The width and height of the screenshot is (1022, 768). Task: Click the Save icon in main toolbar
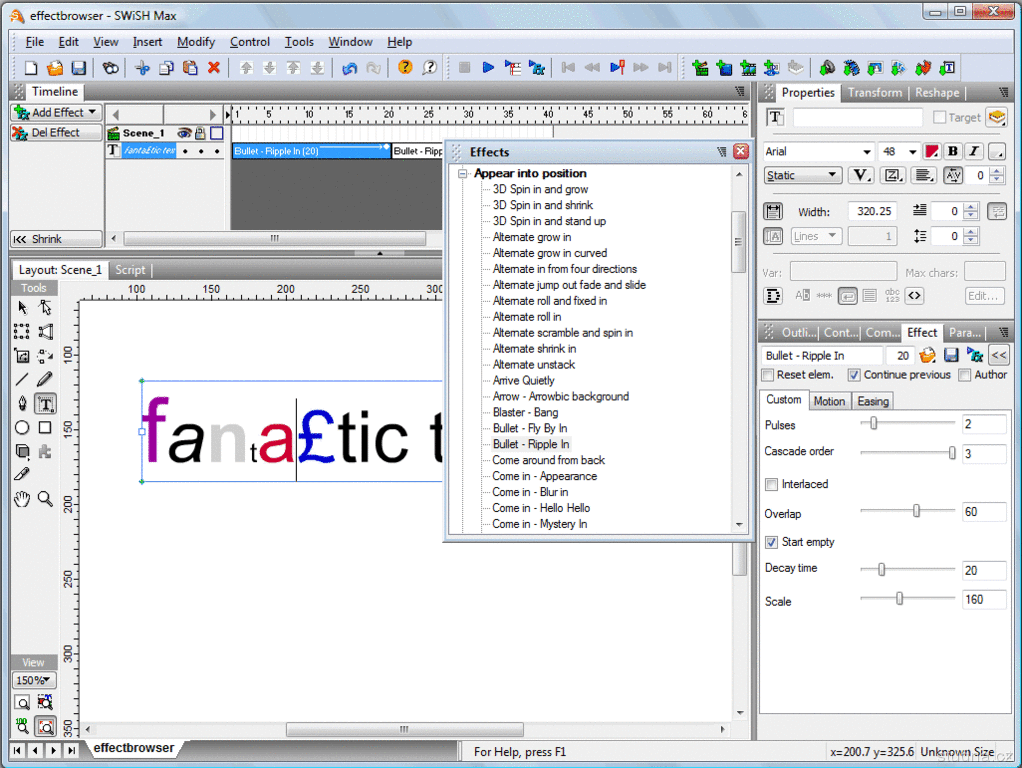(x=79, y=68)
